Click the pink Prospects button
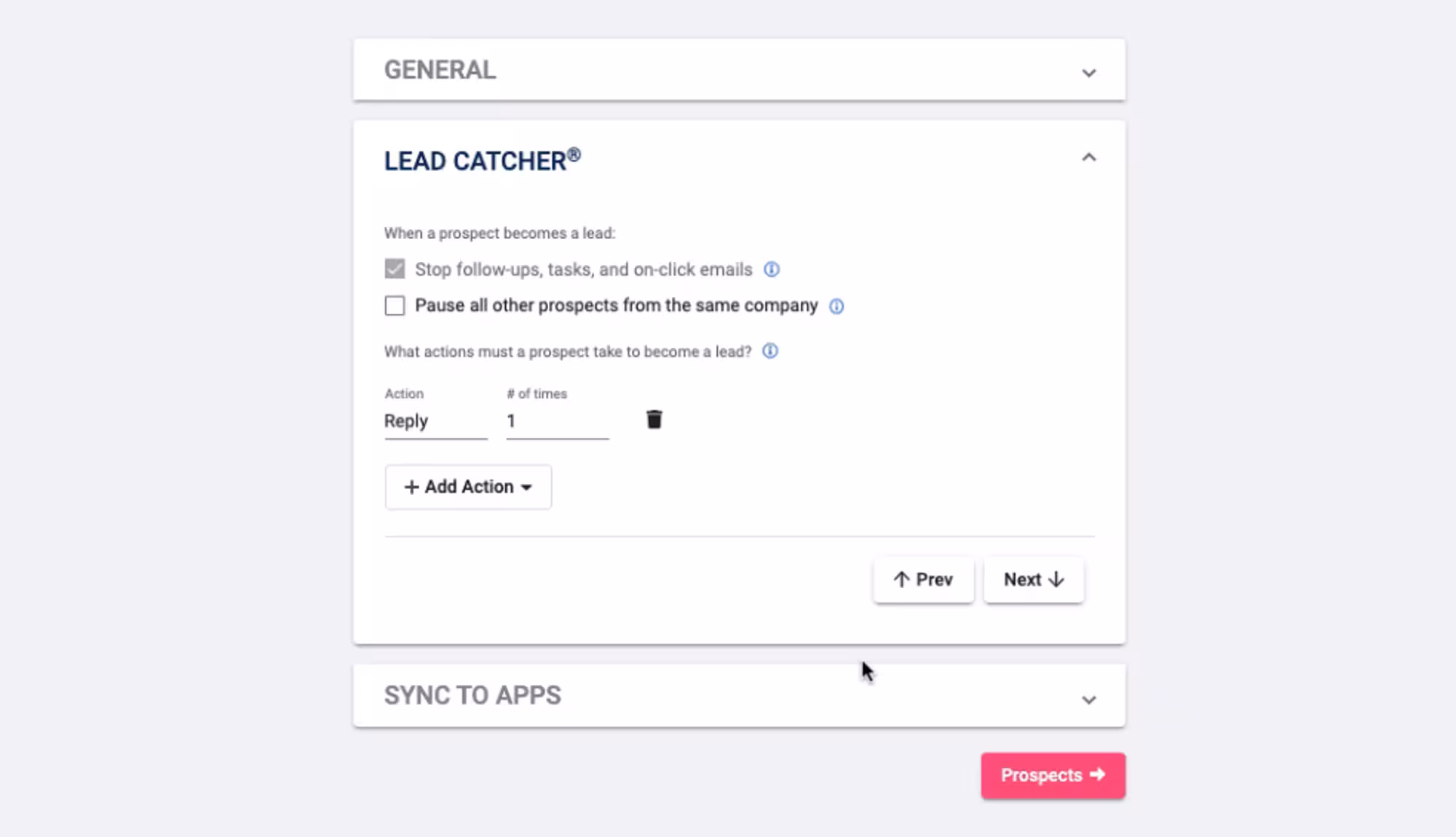 point(1053,776)
